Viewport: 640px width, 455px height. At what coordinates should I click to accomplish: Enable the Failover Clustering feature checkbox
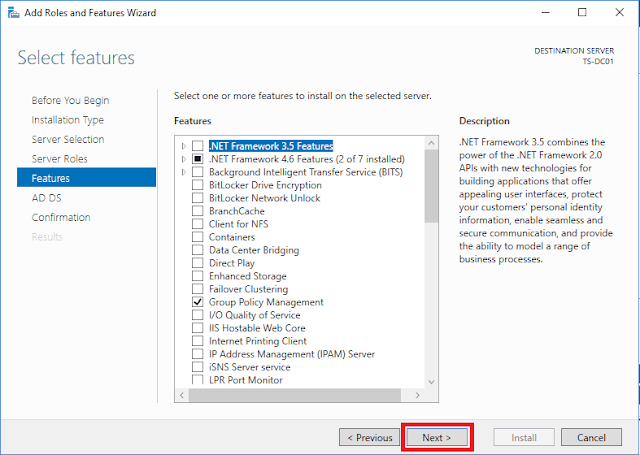click(x=198, y=289)
